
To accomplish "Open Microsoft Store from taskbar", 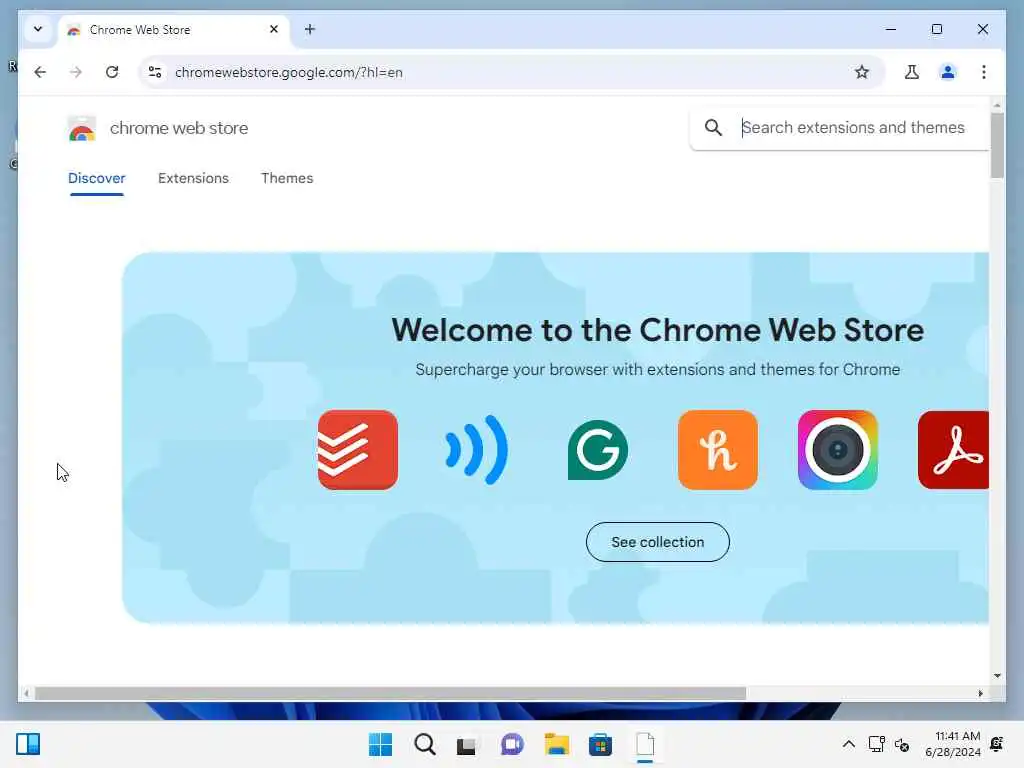I will tap(600, 744).
